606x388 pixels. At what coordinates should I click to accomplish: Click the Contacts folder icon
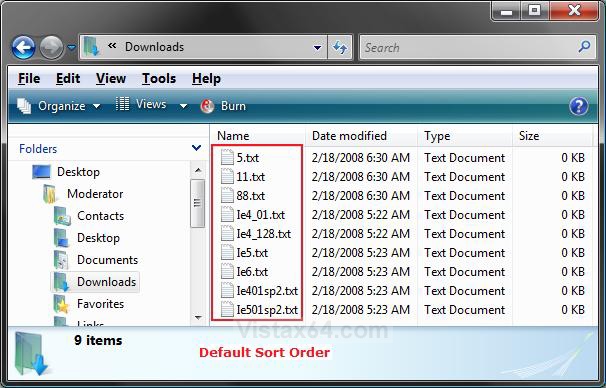pos(62,216)
